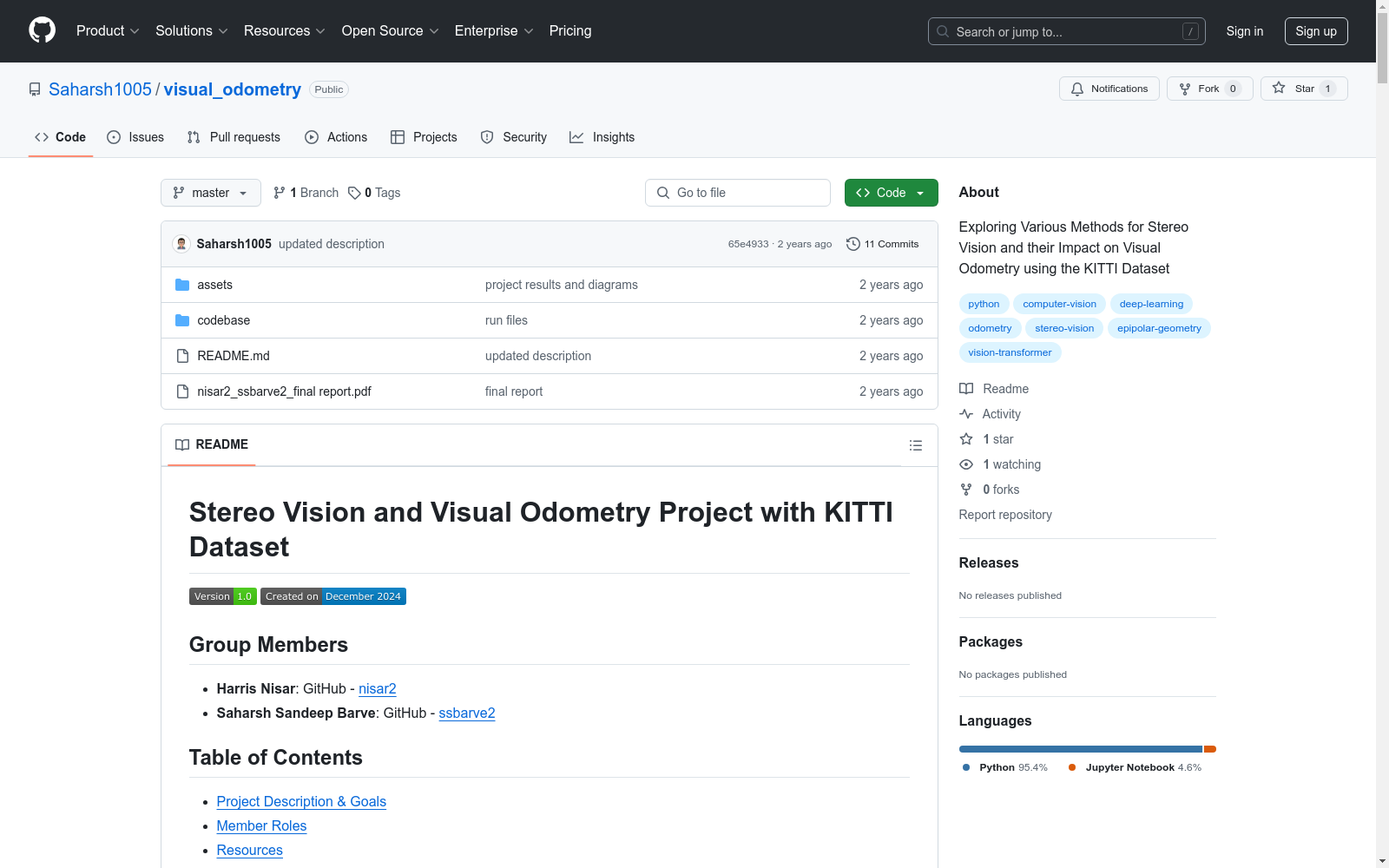Click the branch icon next to 1 Branch

[x=280, y=193]
